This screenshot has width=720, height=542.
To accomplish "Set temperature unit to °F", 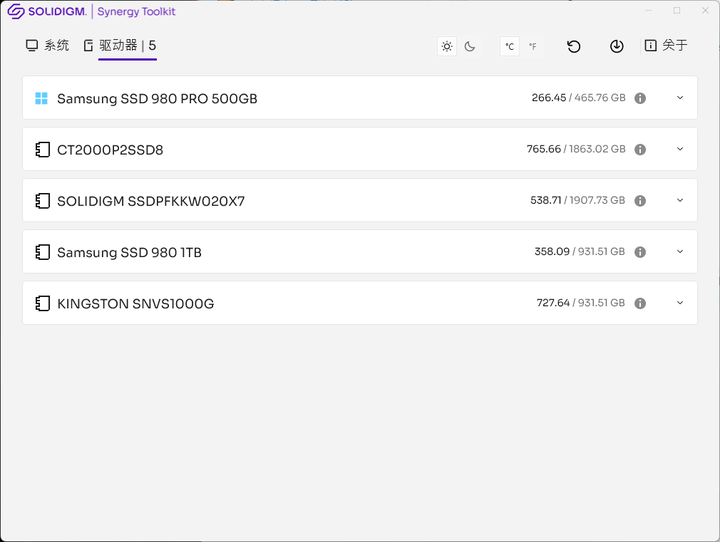I will pos(533,46).
